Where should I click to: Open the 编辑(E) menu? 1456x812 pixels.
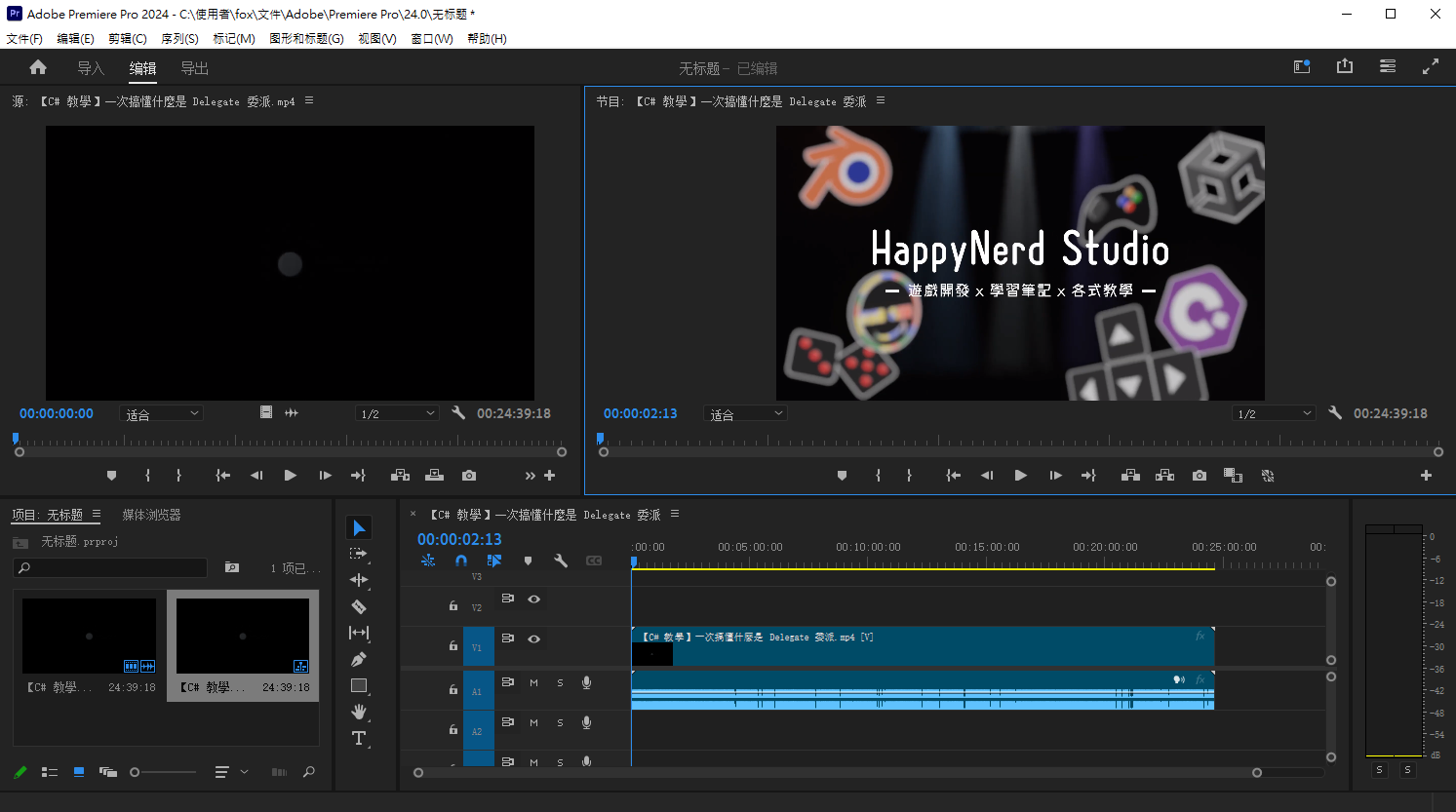(x=75, y=38)
